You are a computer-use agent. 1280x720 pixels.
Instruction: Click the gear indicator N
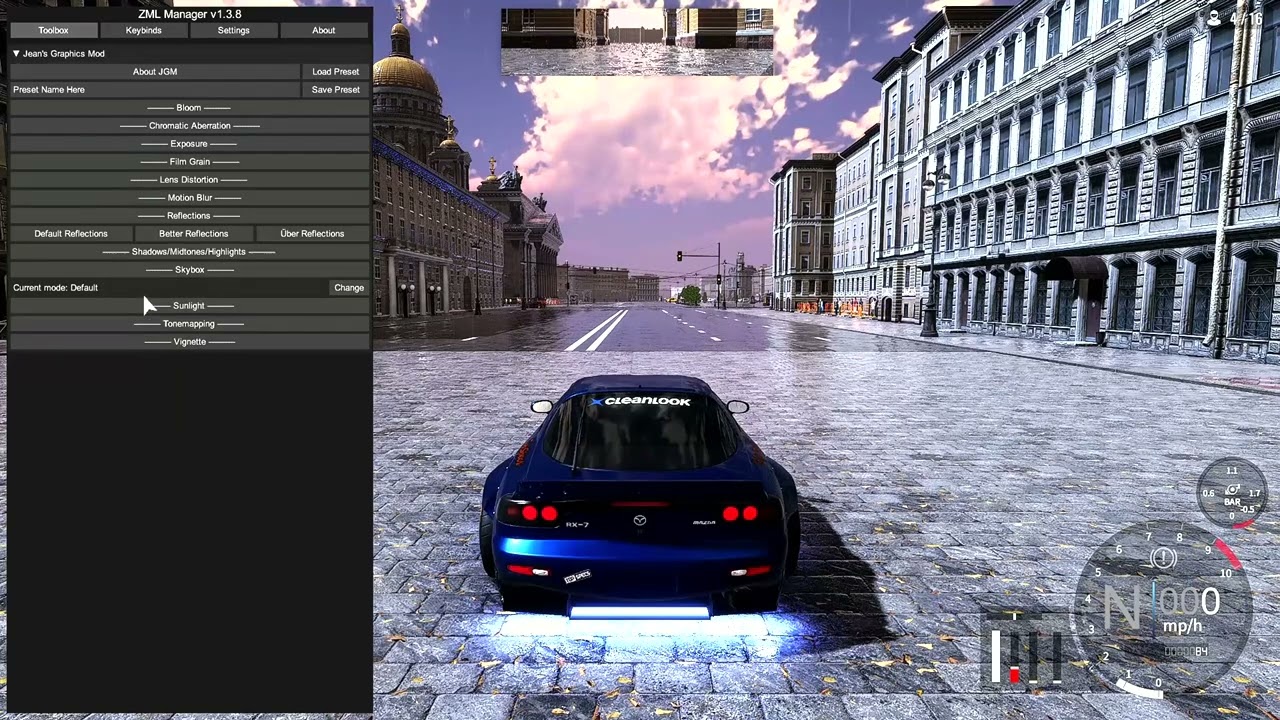coord(1121,607)
